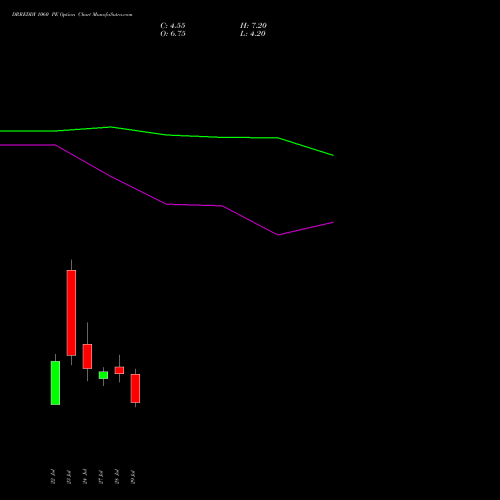Screen dimensions: 500x500
Task: Click the '29 Jul' date axis label
Action: [133, 477]
